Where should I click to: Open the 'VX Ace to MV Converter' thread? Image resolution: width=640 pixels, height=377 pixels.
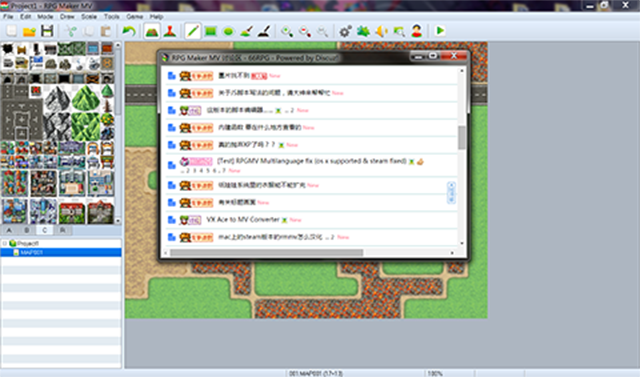pos(243,220)
